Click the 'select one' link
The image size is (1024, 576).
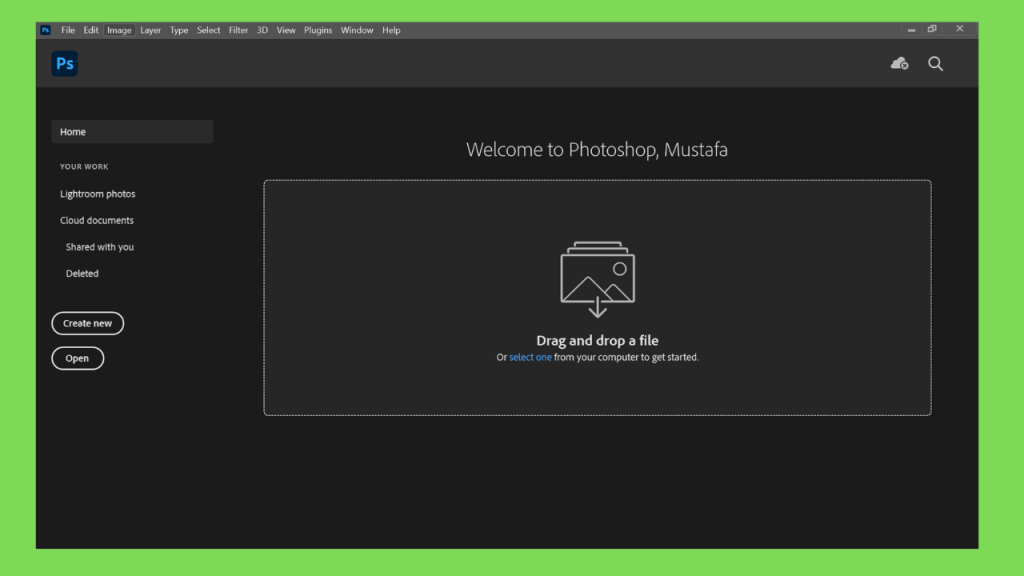530,357
